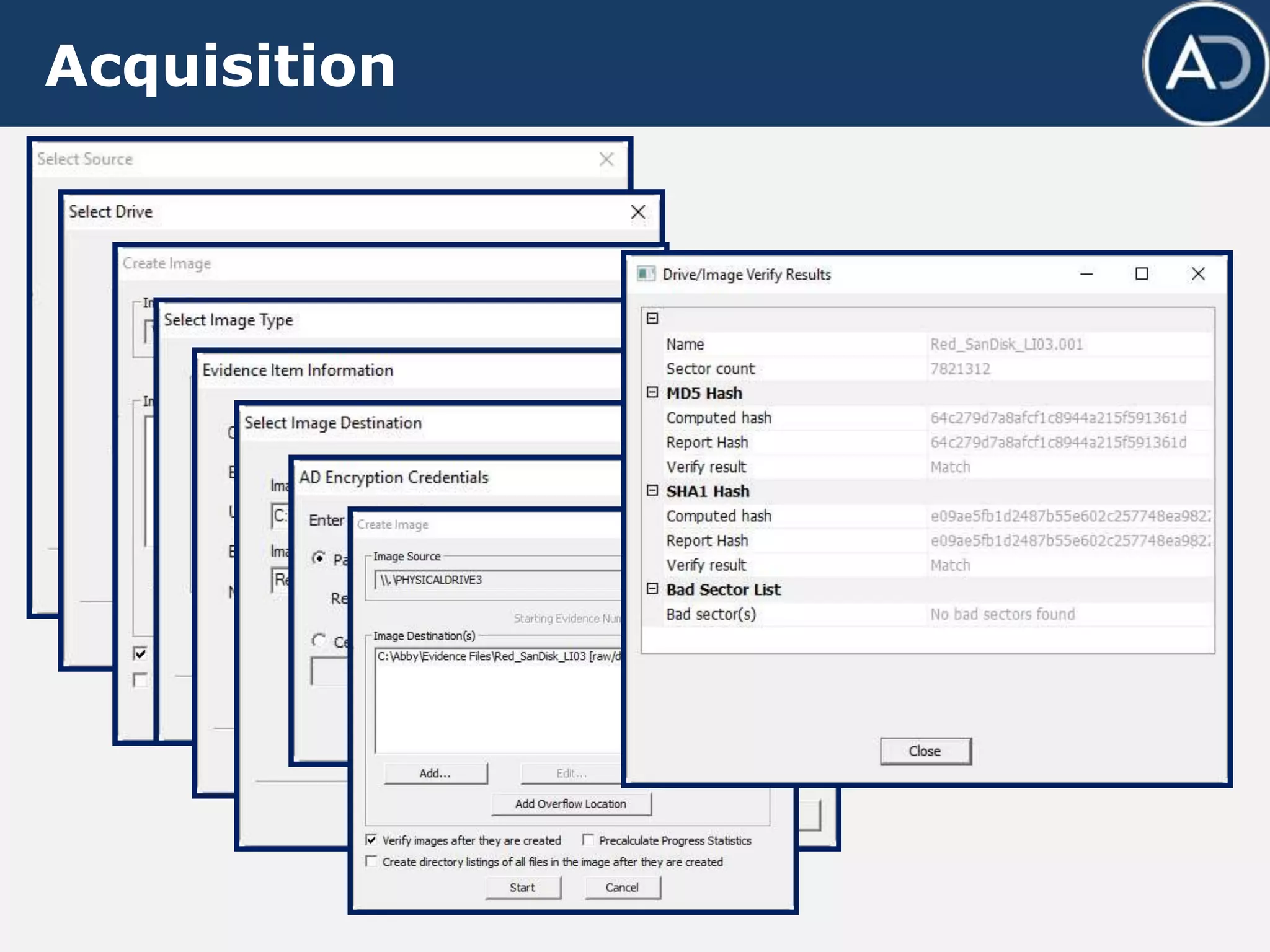Close the Select Source dialog
The image size is (1270, 952).
click(606, 159)
